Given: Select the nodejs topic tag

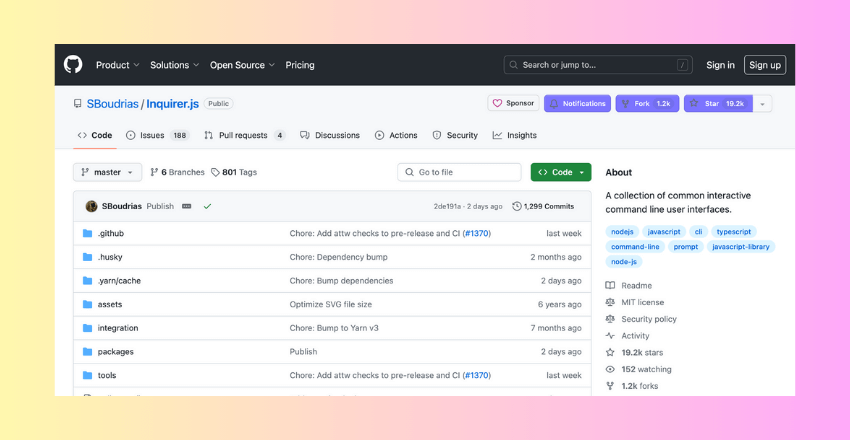Looking at the screenshot, I should (x=622, y=232).
